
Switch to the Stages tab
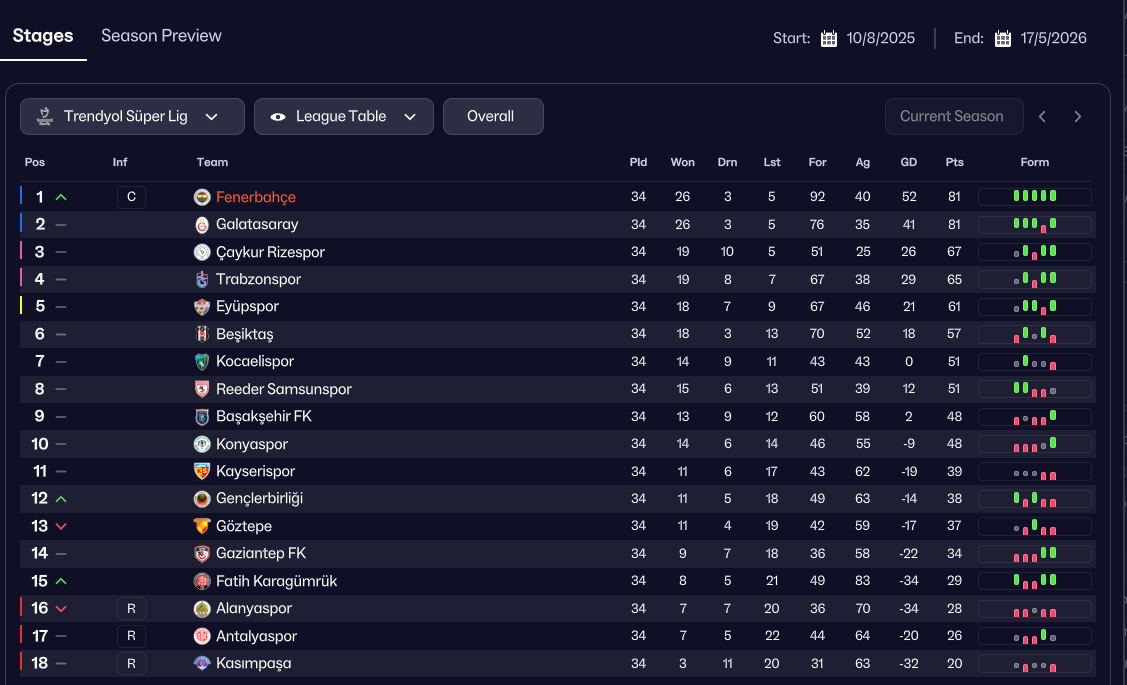point(43,36)
